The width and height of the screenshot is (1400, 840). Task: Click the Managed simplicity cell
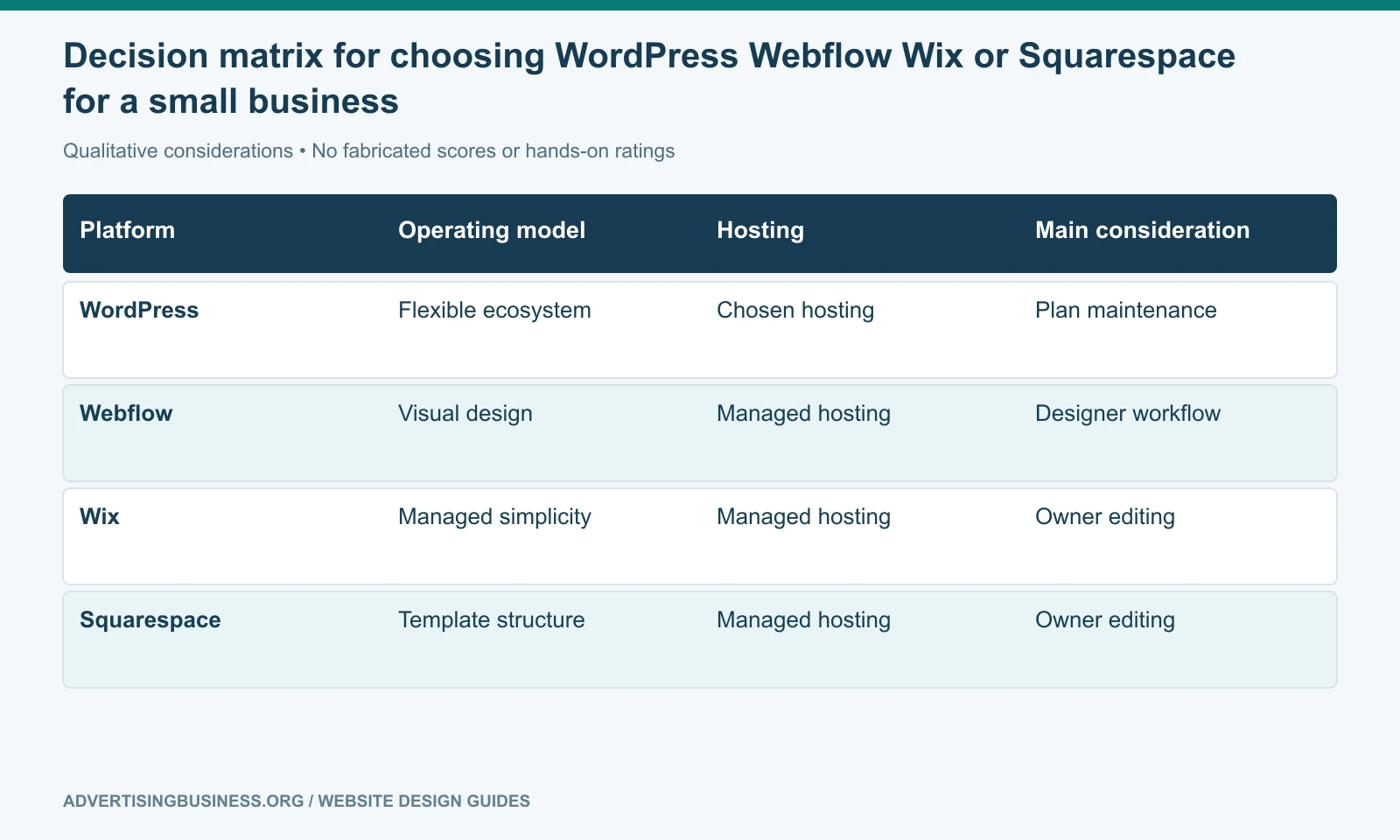click(494, 516)
